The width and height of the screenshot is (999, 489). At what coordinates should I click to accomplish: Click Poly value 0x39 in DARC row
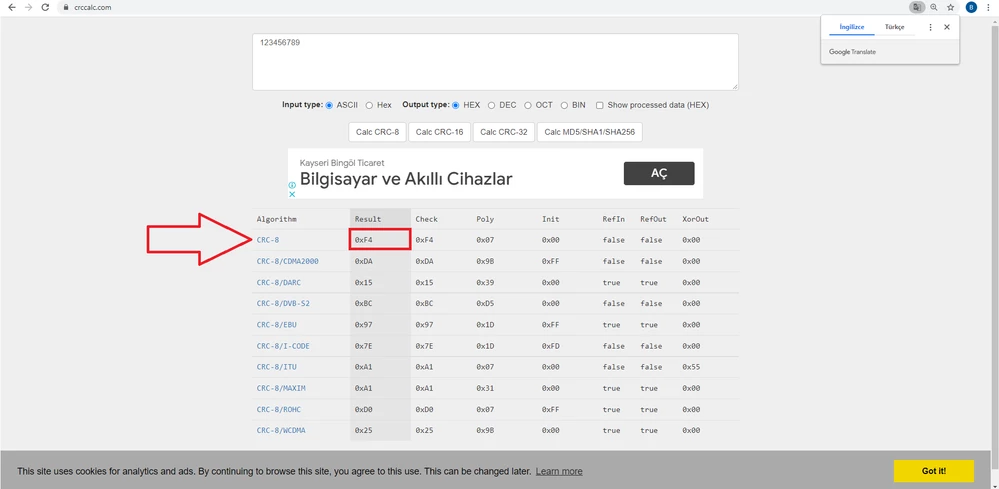tap(485, 282)
